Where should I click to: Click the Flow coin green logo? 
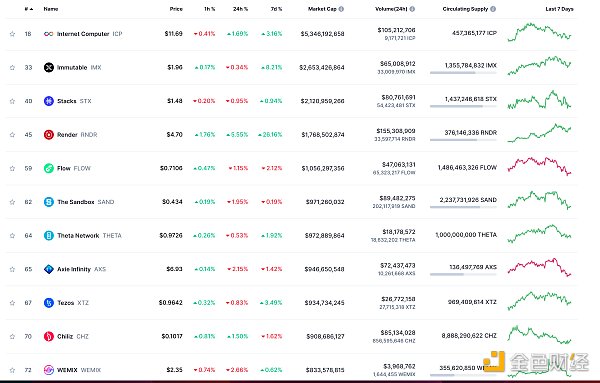[x=49, y=168]
